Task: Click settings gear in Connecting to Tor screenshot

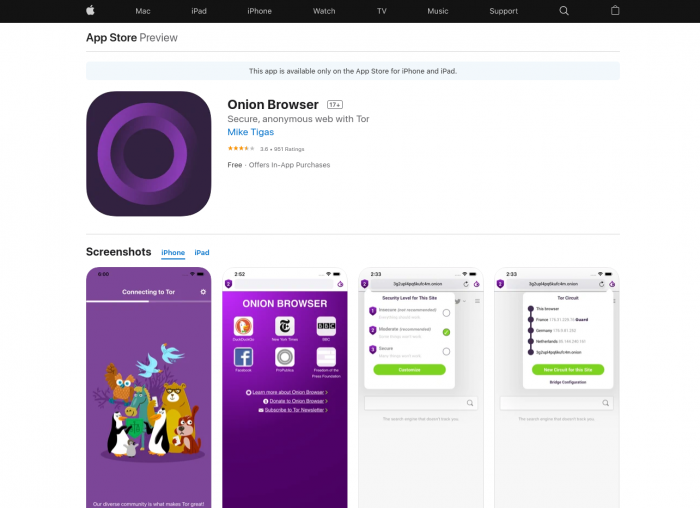Action: click(203, 292)
